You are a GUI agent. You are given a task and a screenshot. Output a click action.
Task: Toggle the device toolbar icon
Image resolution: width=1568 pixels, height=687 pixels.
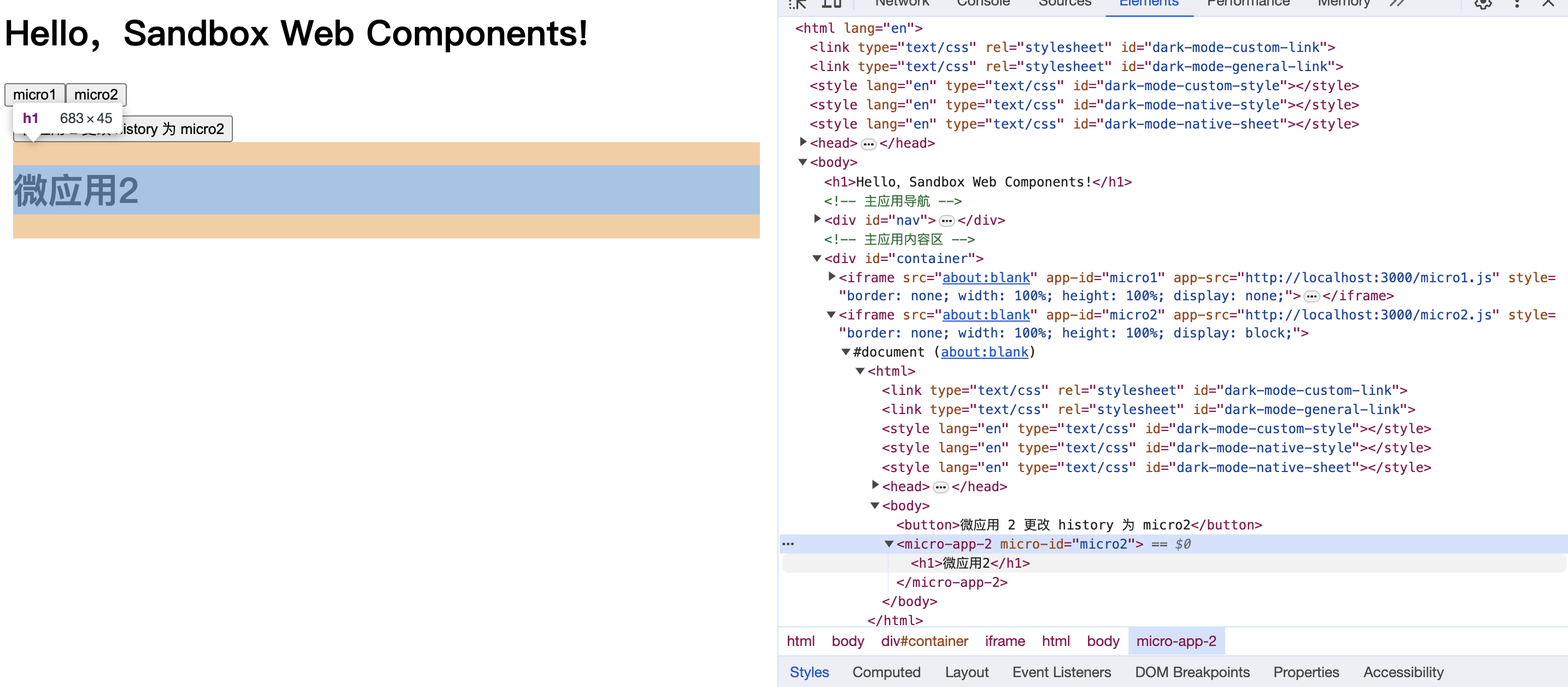pos(832,4)
